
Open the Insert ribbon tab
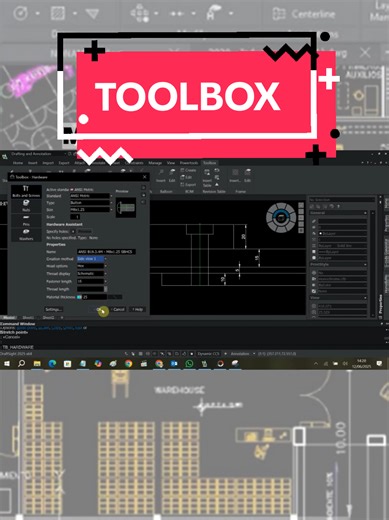click(x=33, y=163)
